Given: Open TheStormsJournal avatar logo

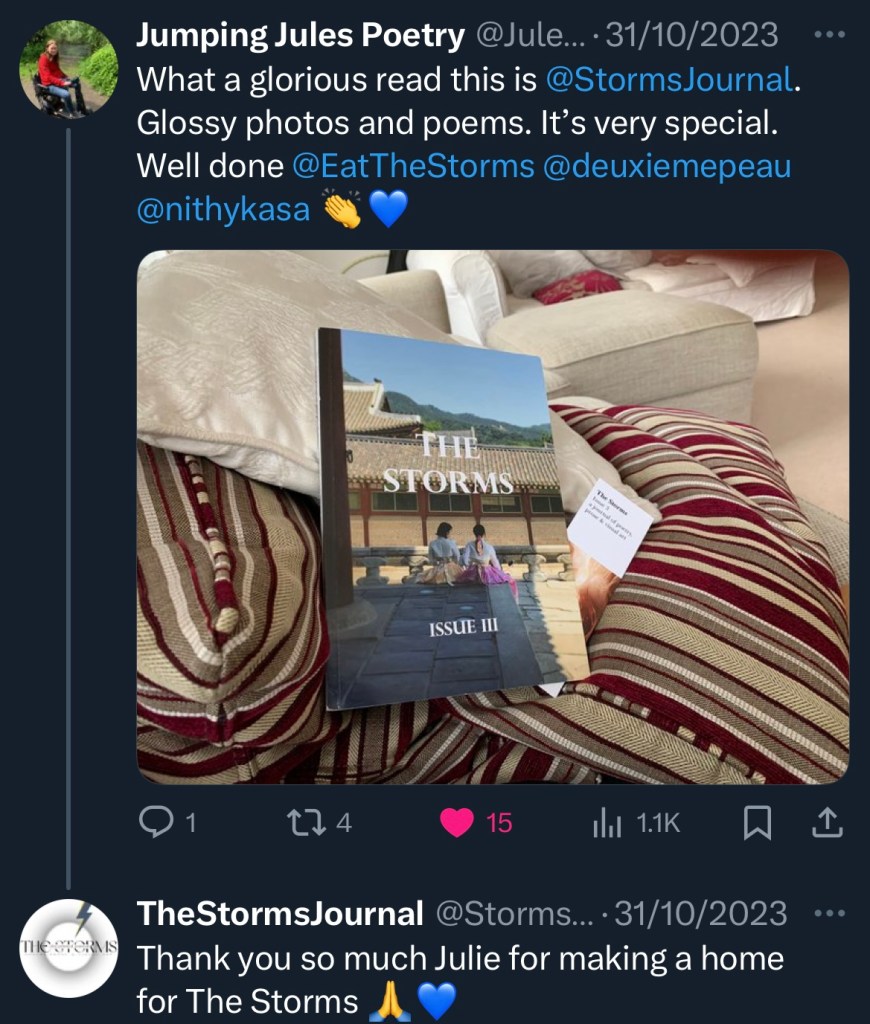Looking at the screenshot, I should pos(68,948).
